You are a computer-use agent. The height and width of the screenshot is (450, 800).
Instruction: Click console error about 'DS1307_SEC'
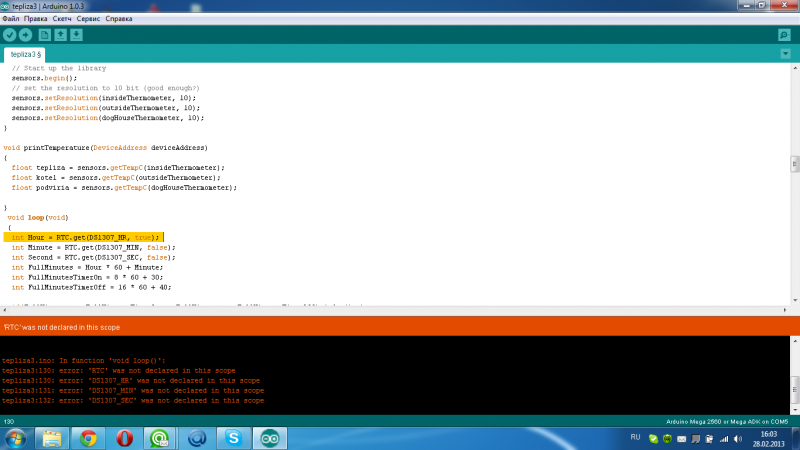click(133, 401)
